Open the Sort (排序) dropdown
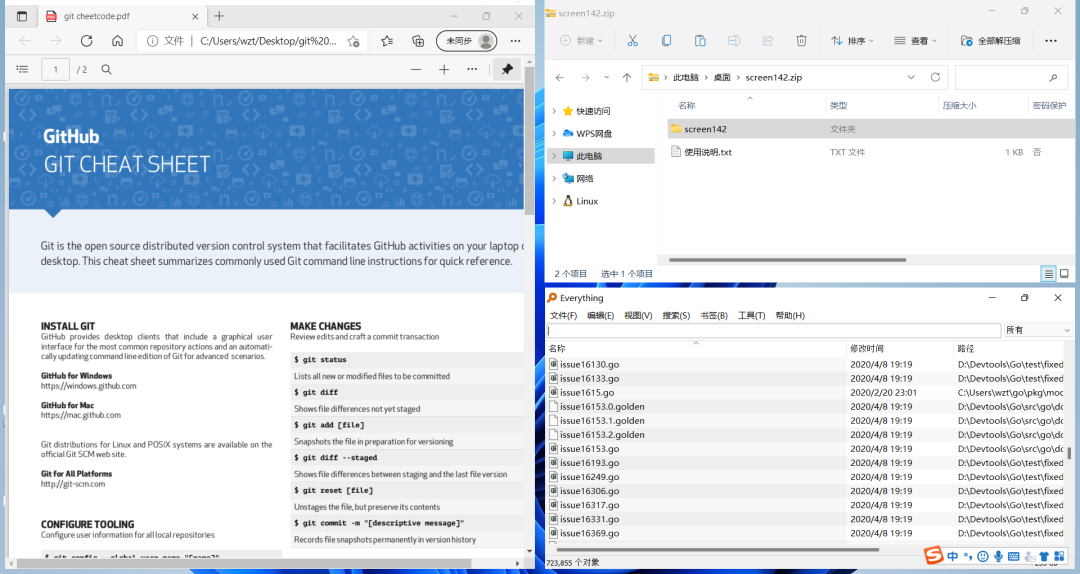Image resolution: width=1080 pixels, height=574 pixels. (x=852, y=41)
